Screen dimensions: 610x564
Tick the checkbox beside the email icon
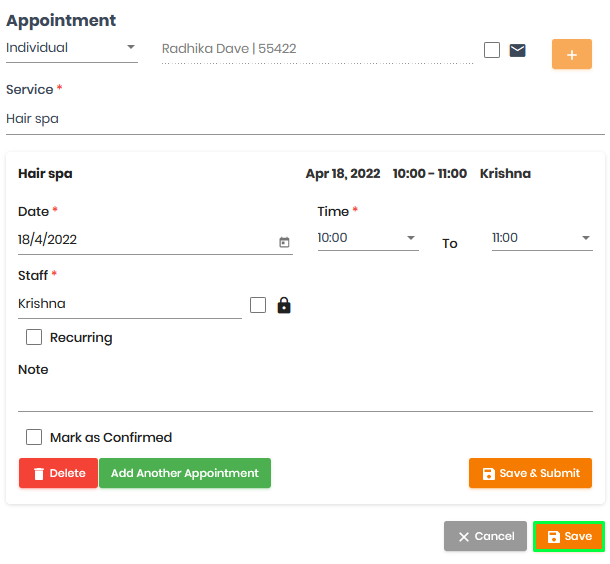click(x=492, y=50)
